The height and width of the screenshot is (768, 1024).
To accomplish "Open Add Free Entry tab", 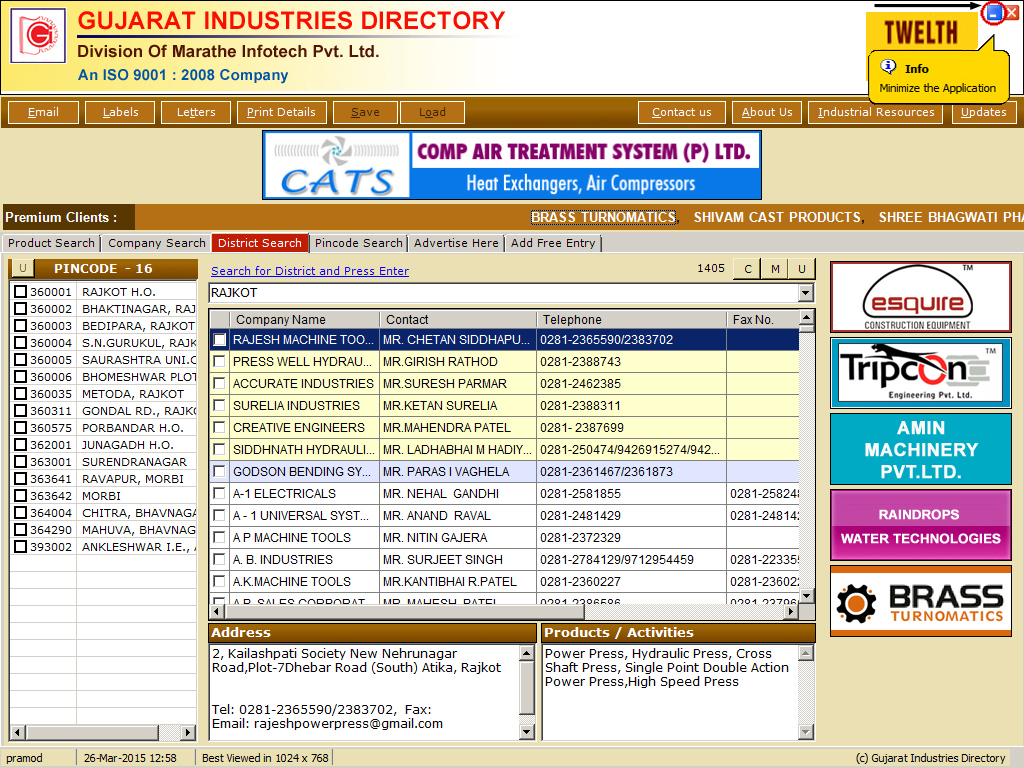I will pyautogui.click(x=553, y=243).
